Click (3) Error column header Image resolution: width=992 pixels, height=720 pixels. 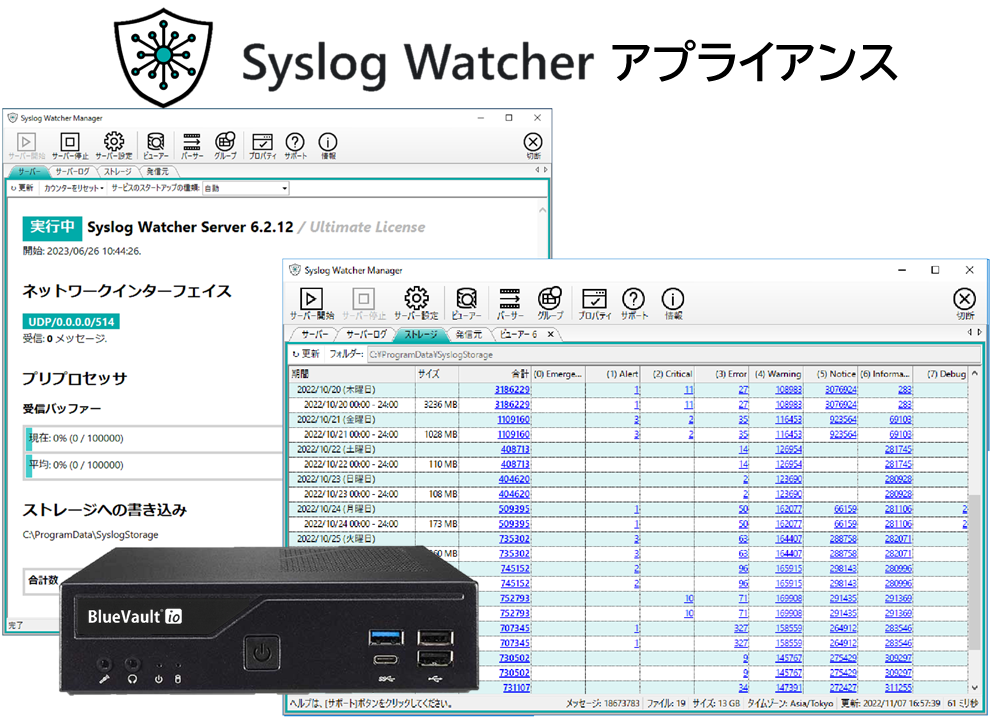click(x=722, y=374)
